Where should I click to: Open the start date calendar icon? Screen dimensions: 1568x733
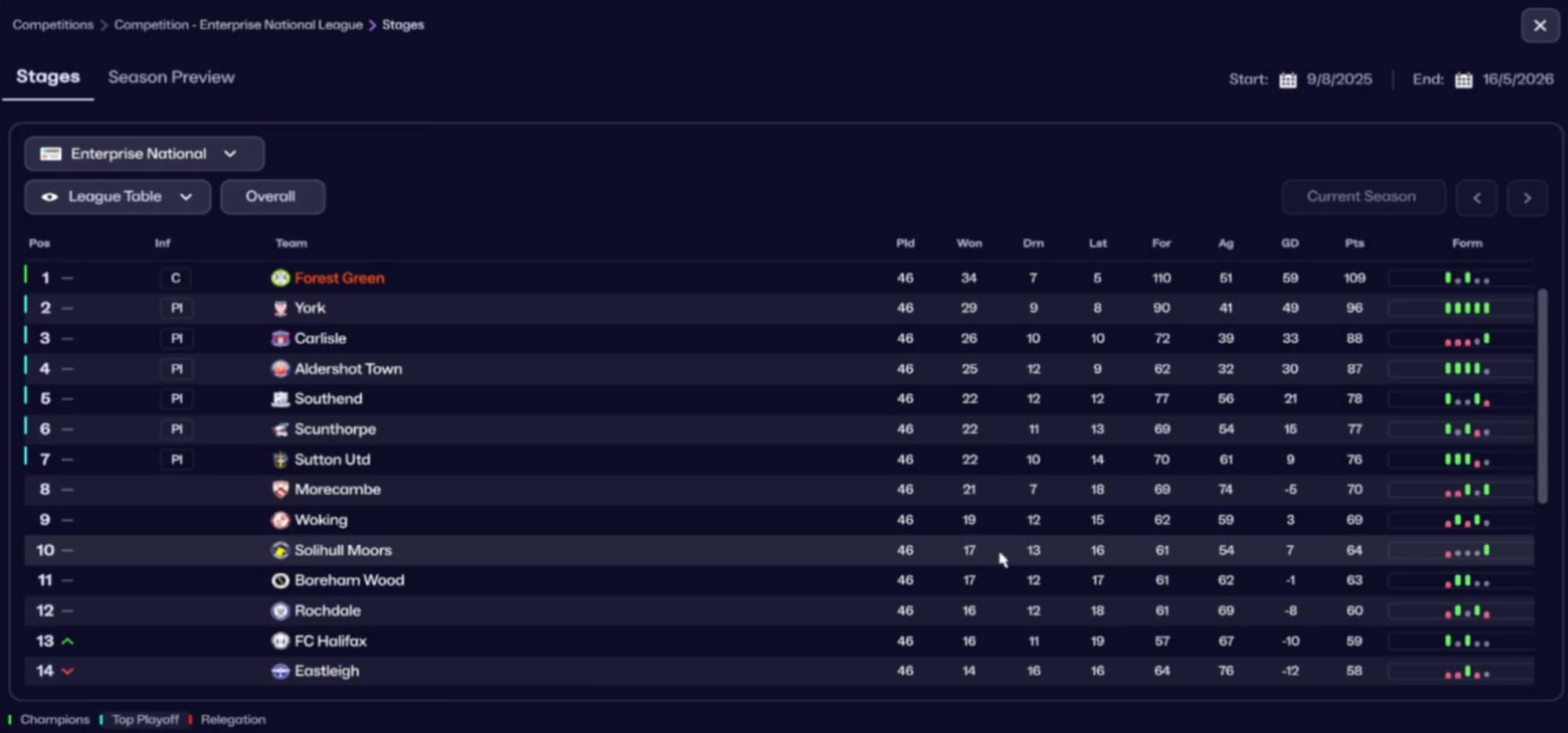pyautogui.click(x=1288, y=80)
